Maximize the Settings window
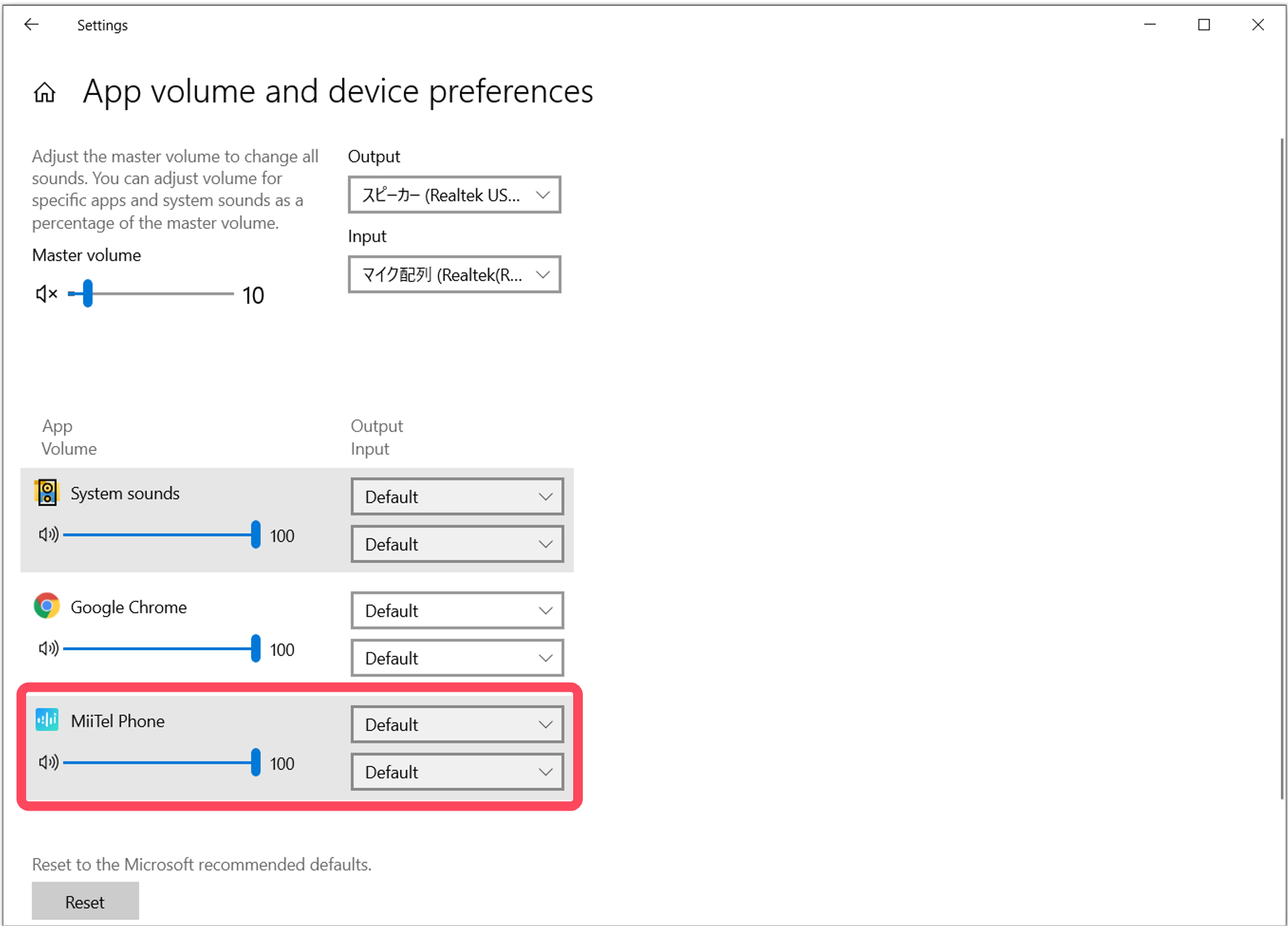 point(1204,25)
